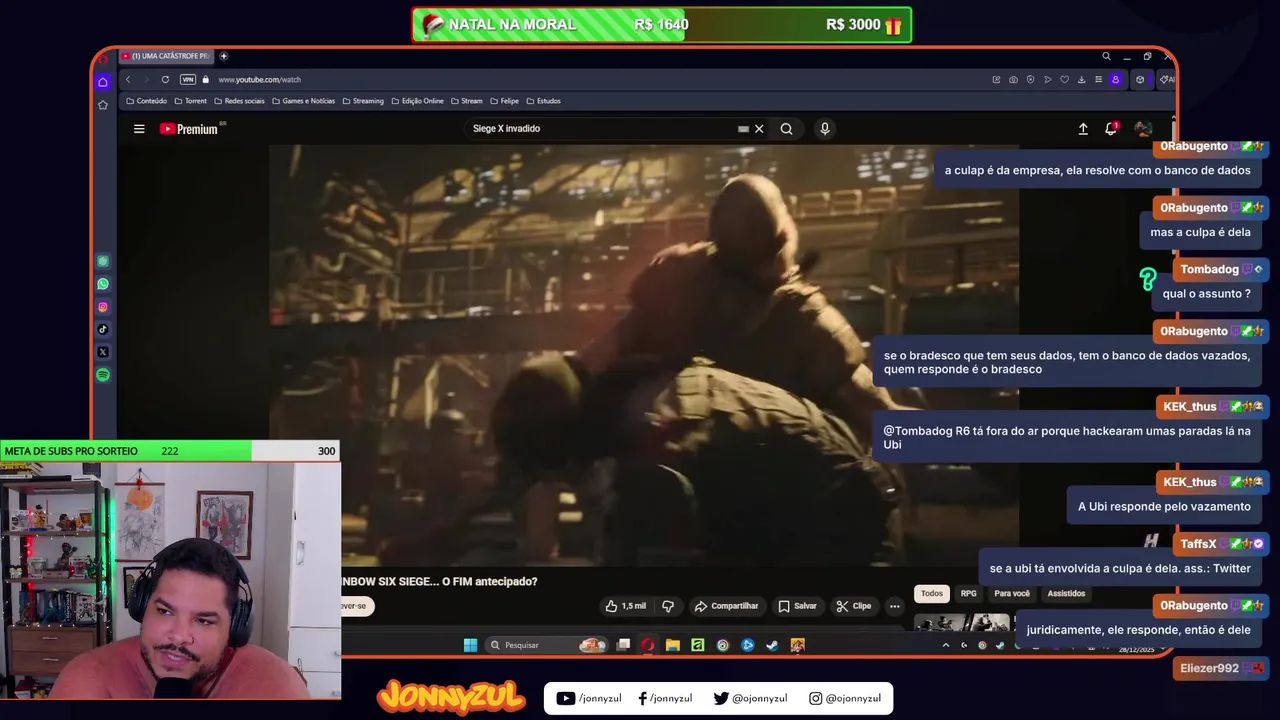The height and width of the screenshot is (720, 1280).
Task: Open the Conteúdo bookmarks folder
Action: [147, 101]
